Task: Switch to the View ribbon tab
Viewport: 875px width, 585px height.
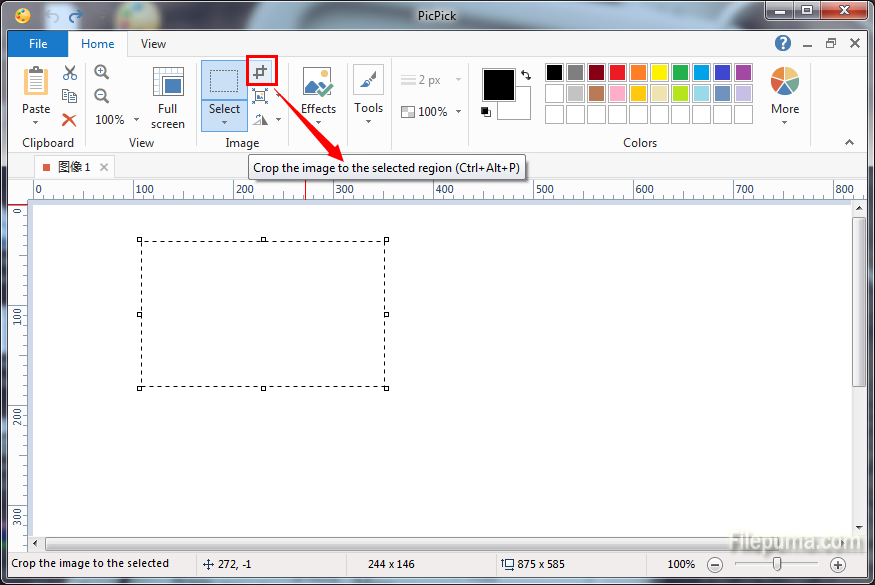Action: coord(153,44)
